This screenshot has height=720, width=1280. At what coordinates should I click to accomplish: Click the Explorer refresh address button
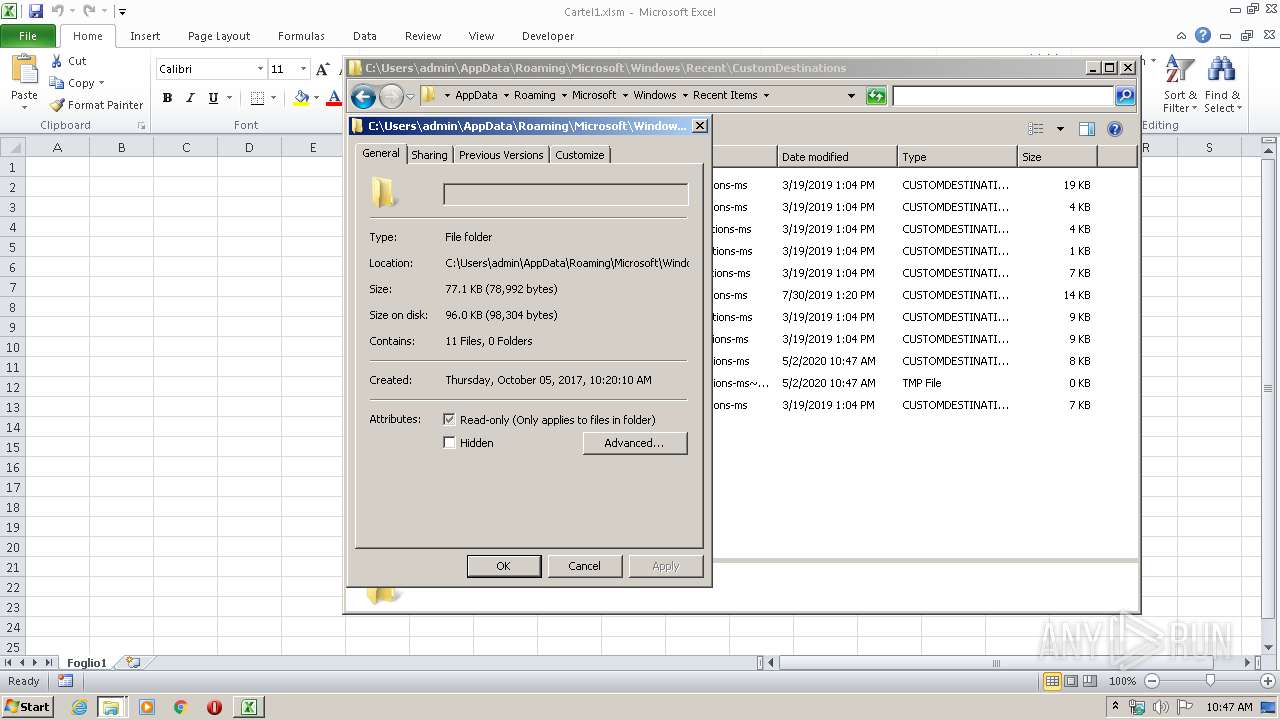coord(876,96)
